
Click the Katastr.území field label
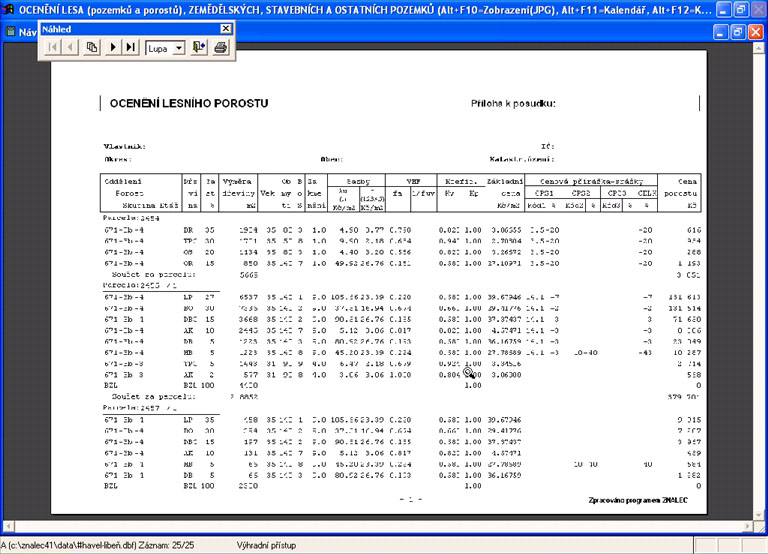point(522,159)
